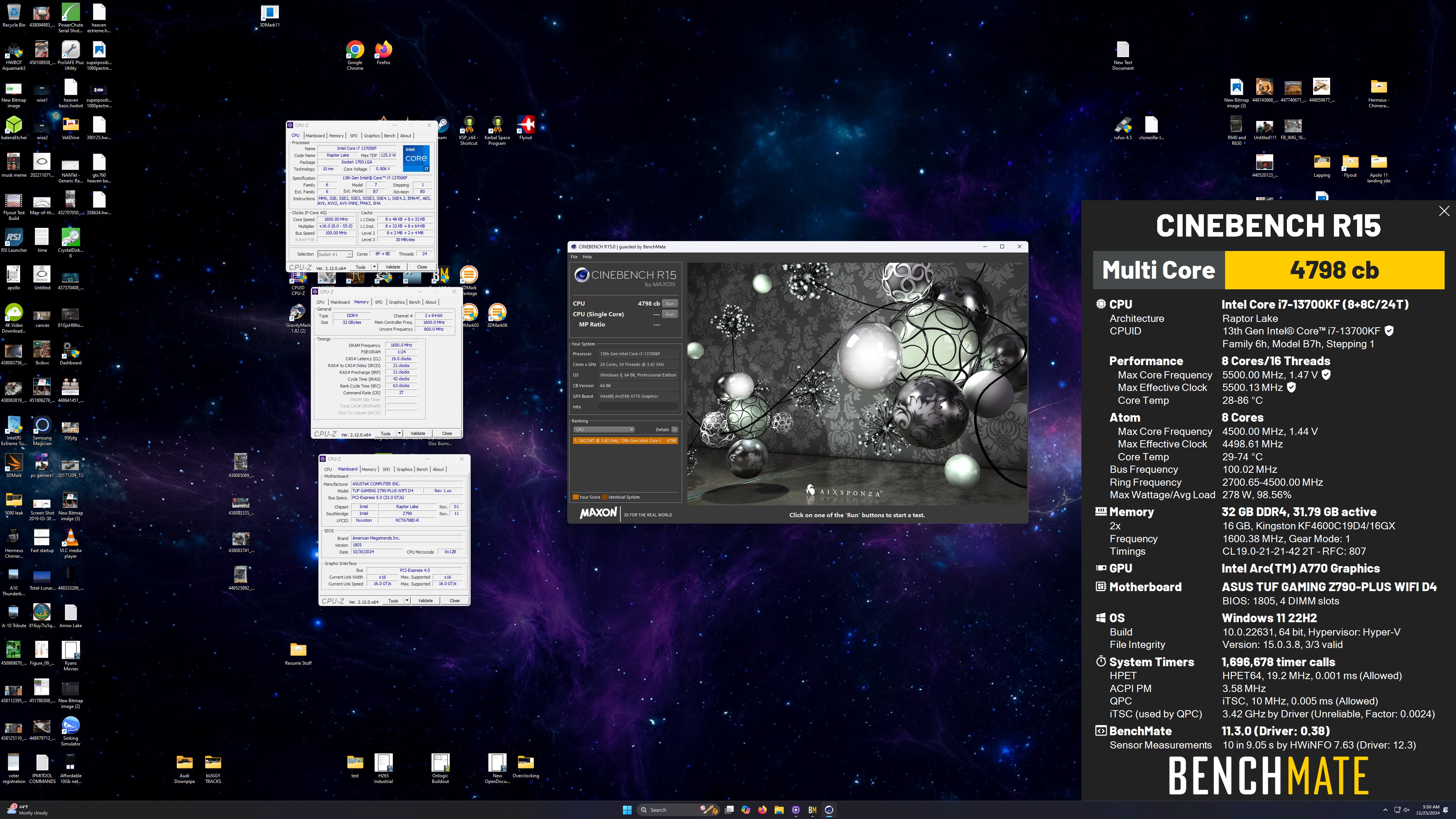Open File Explorer from the taskbar

[779, 810]
